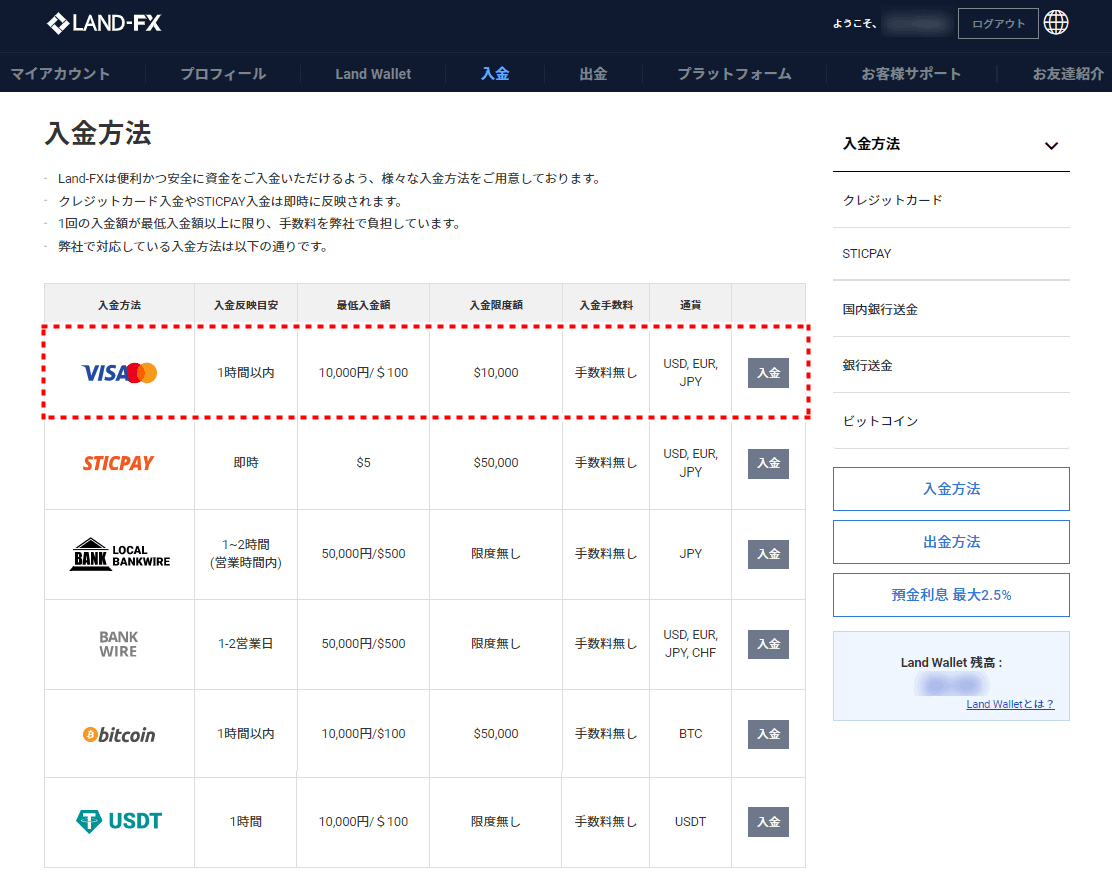The image size is (1112, 890).
Task: Click the USDT Tether logo
Action: click(118, 821)
